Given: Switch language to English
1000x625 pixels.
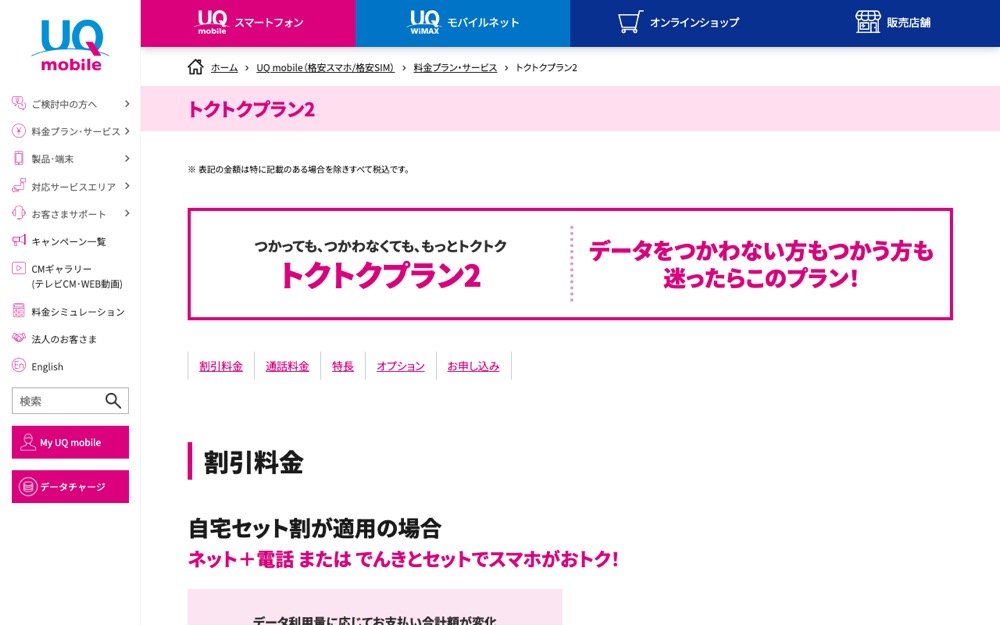Looking at the screenshot, I should coord(47,367).
